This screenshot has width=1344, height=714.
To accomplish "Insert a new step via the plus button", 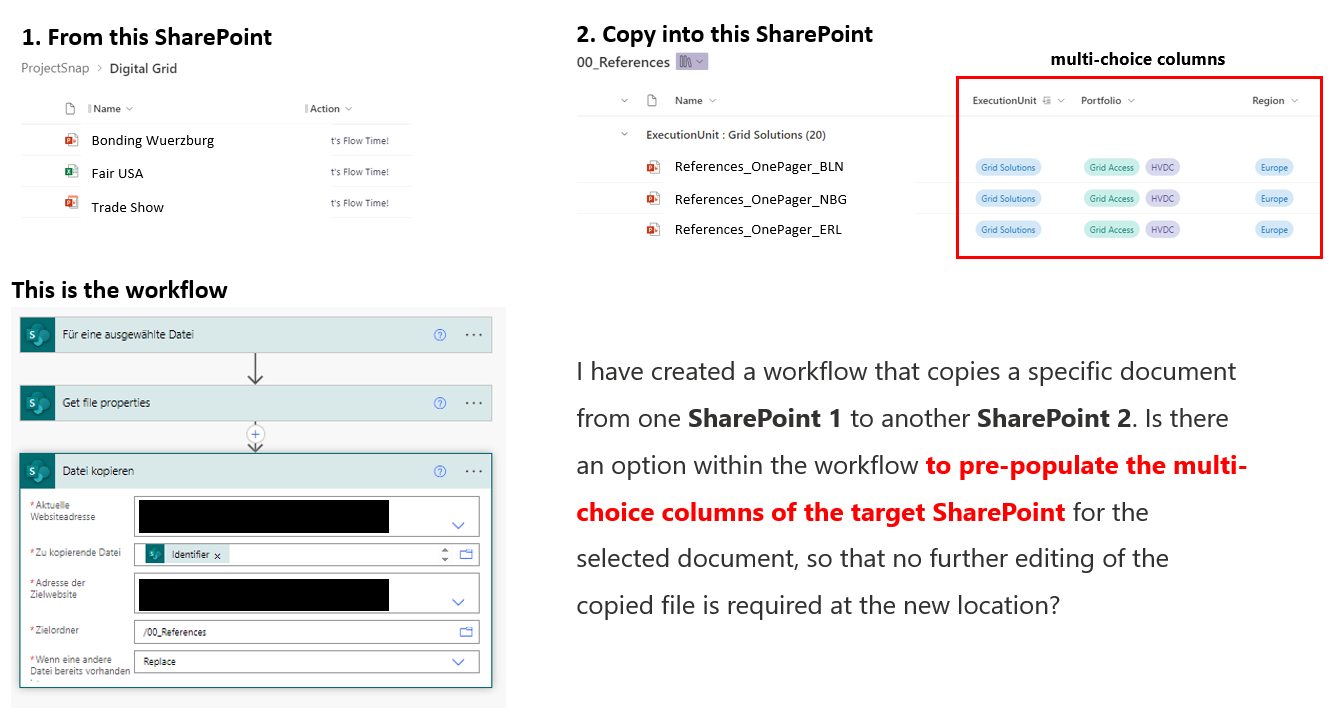I will 255,434.
